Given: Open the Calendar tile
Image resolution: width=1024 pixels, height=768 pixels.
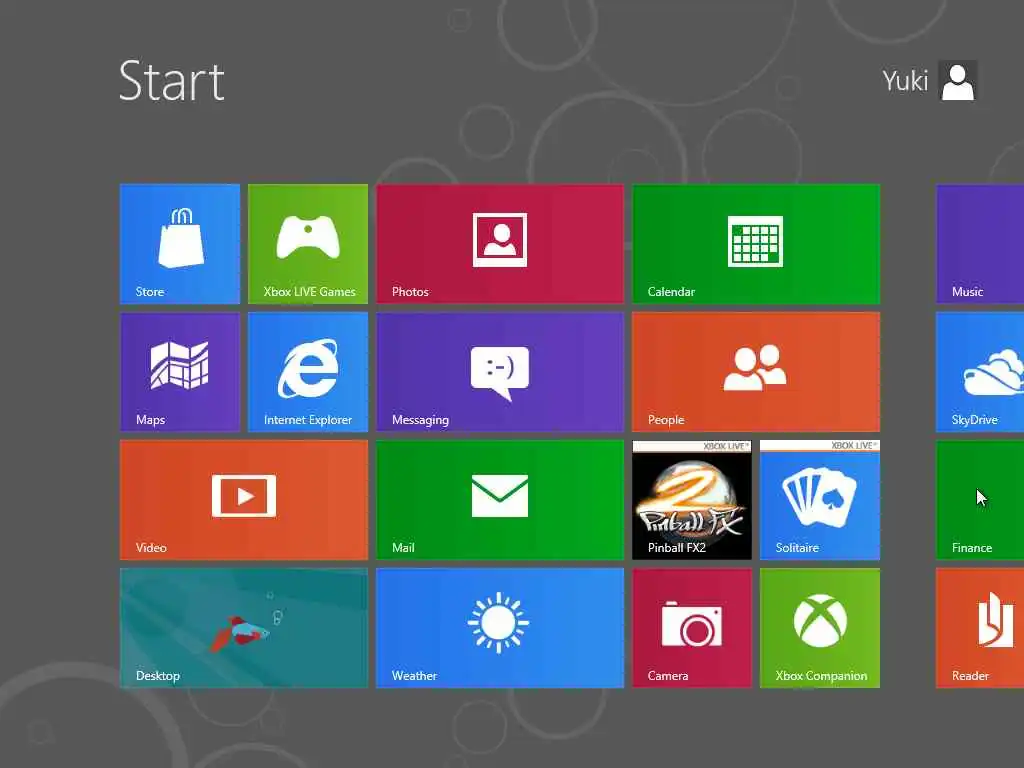Looking at the screenshot, I should 756,244.
